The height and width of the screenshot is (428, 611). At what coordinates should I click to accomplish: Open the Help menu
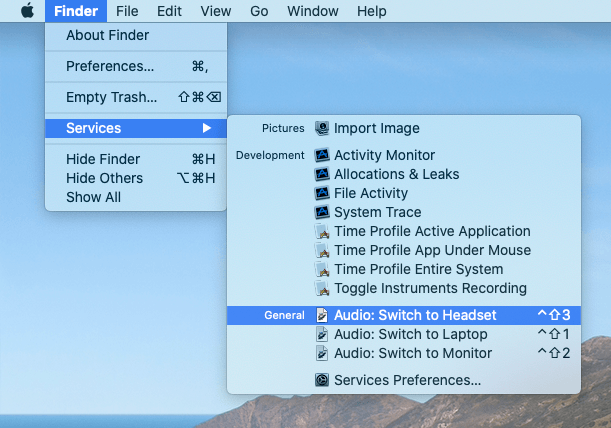372,11
